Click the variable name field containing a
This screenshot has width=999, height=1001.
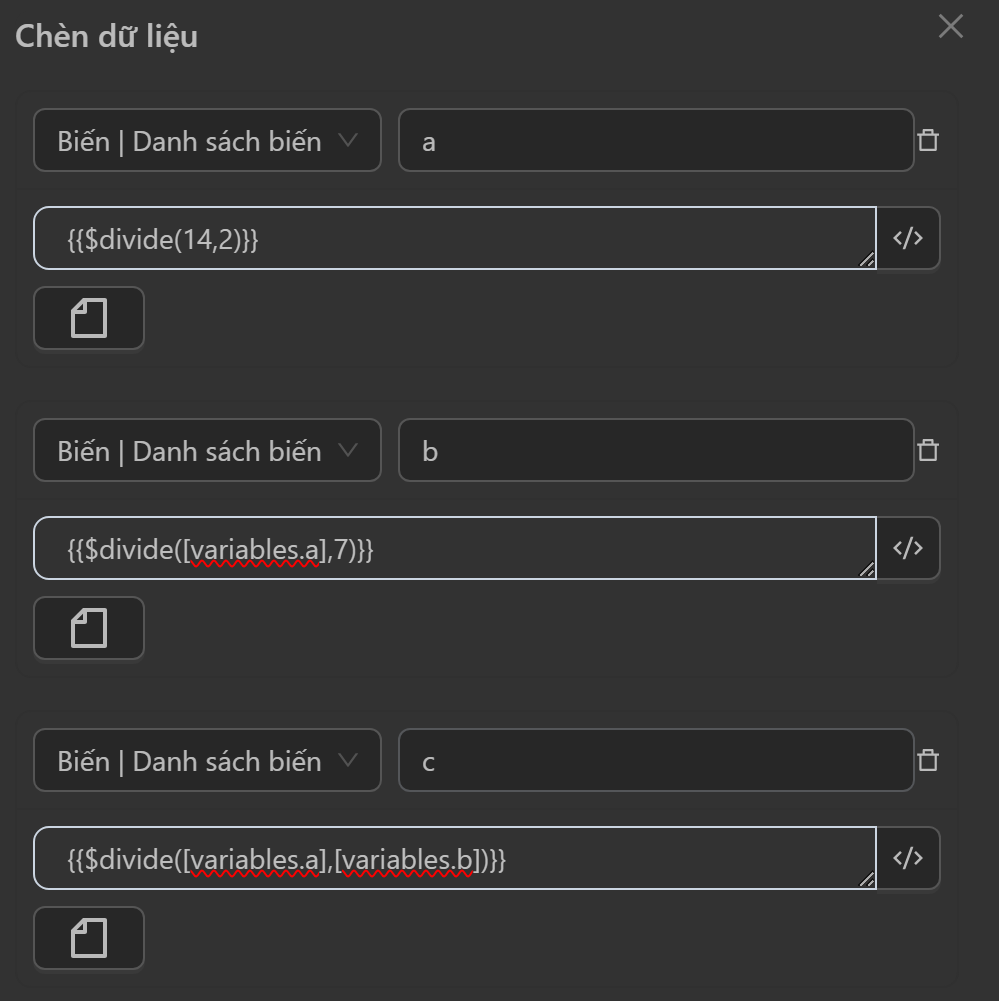(655, 140)
